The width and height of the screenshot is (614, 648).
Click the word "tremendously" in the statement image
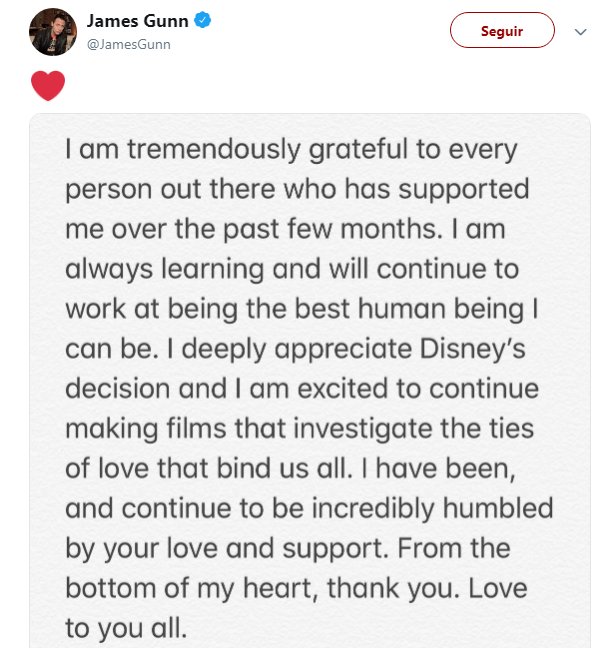(204, 150)
